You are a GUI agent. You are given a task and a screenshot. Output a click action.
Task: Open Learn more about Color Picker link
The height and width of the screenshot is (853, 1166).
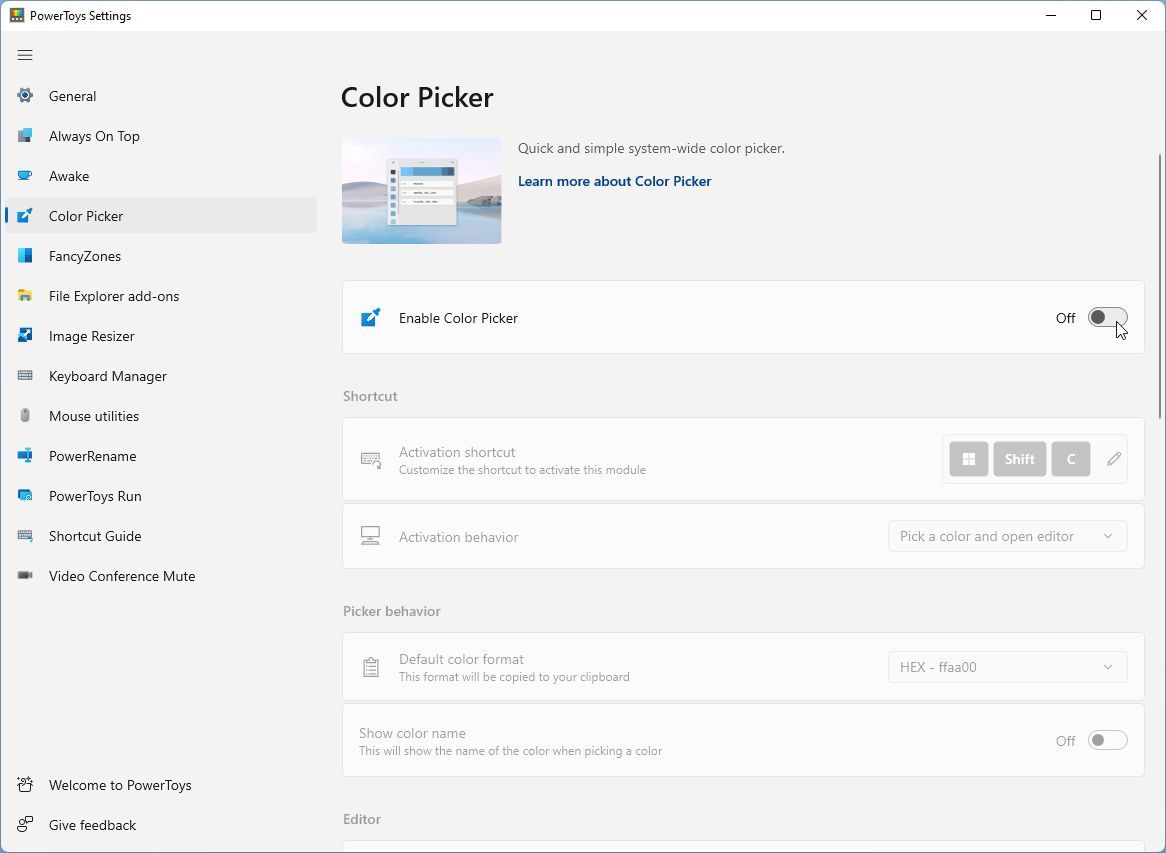614,181
